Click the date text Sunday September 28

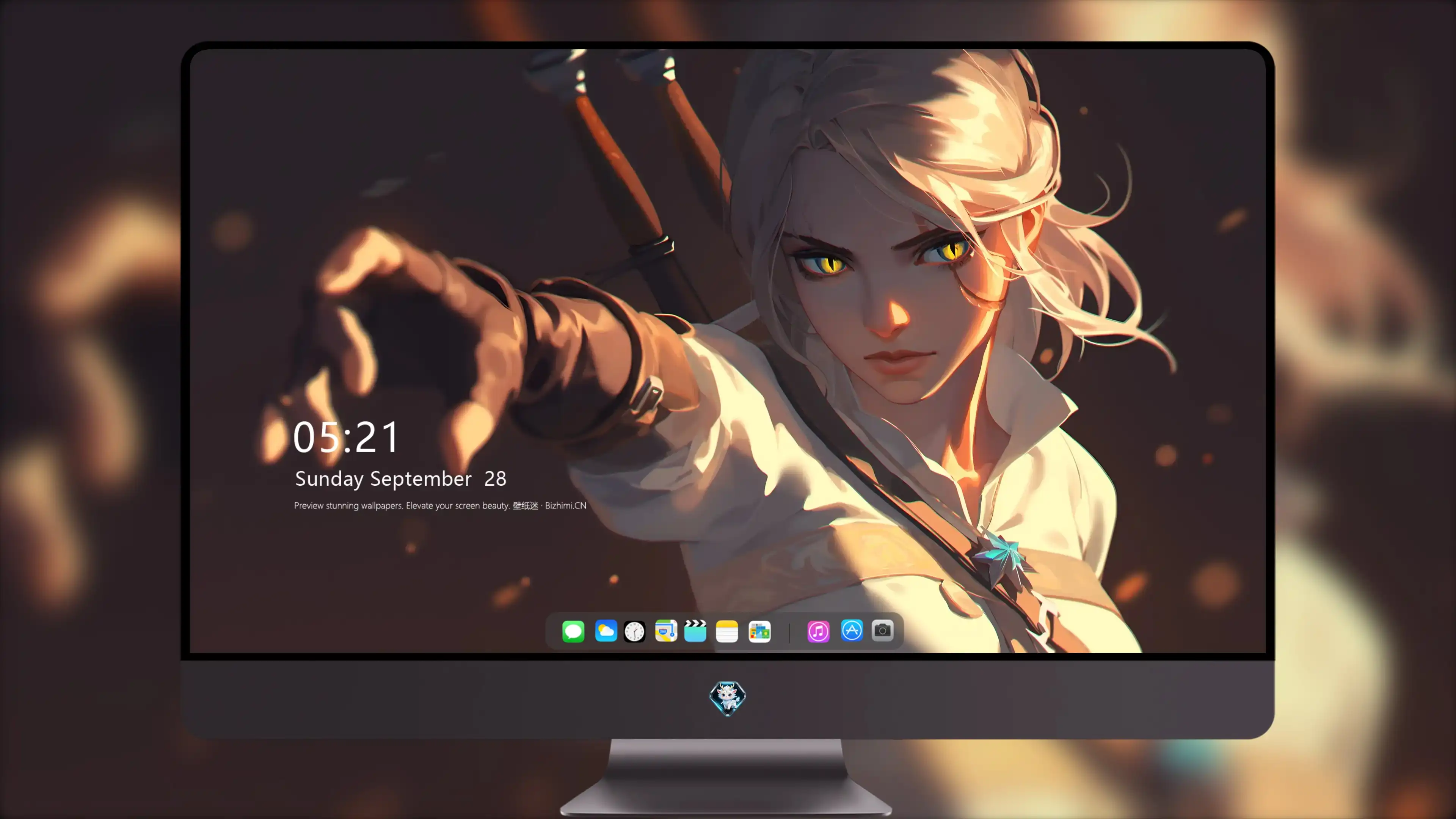click(x=401, y=479)
